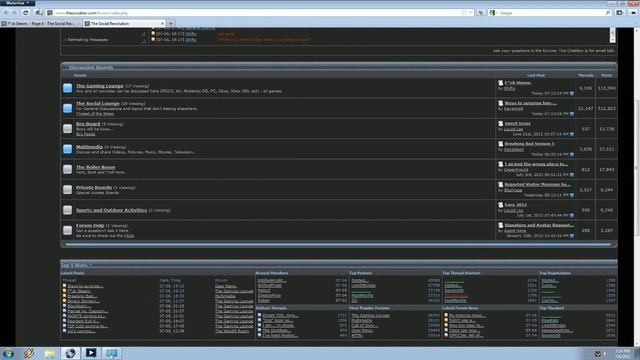This screenshot has height=360, width=640.
Task: Click the Bro Board forum status icon
Action: [68, 129]
